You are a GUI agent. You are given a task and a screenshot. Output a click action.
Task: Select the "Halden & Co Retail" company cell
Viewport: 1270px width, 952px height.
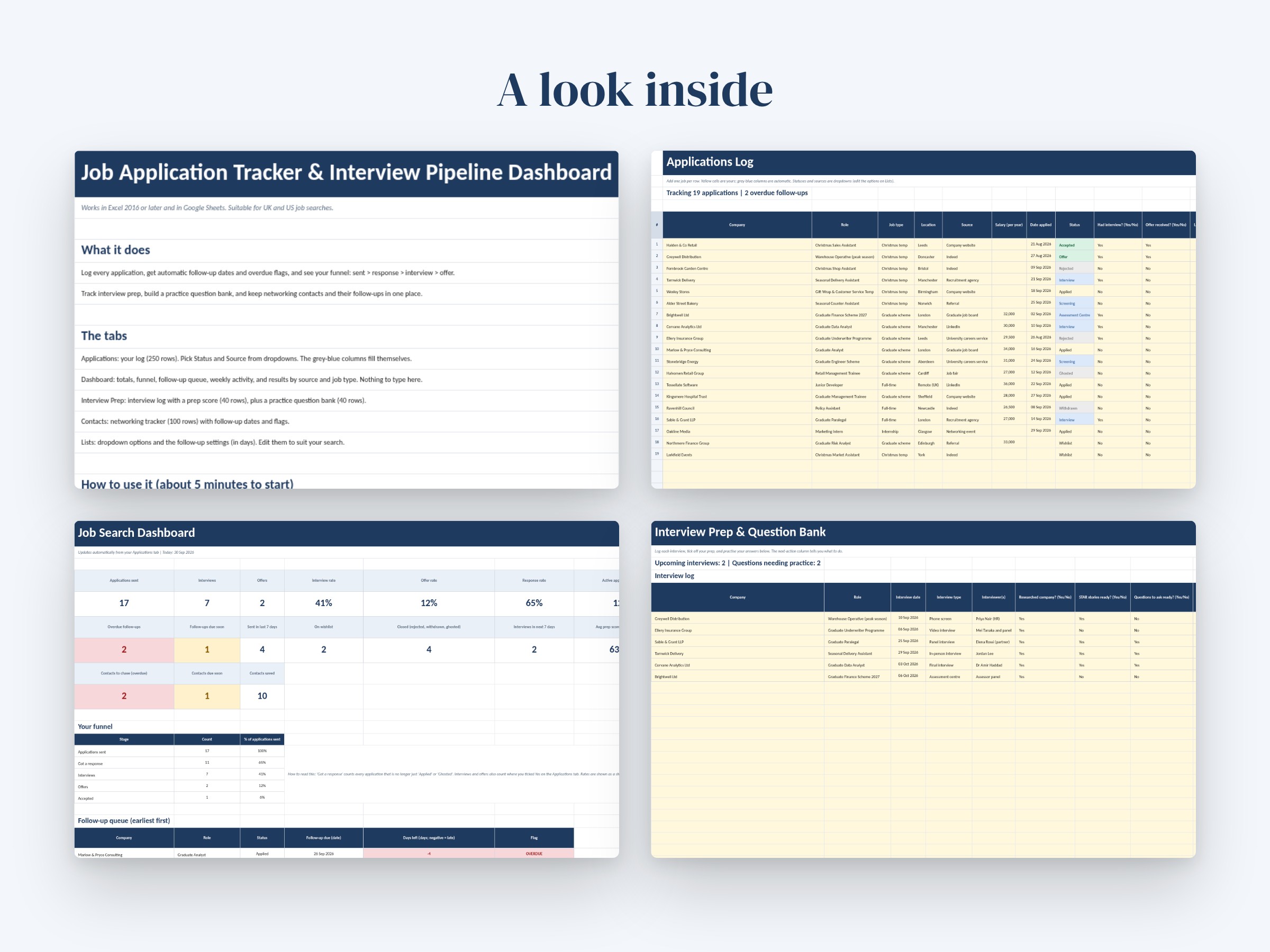(737, 245)
